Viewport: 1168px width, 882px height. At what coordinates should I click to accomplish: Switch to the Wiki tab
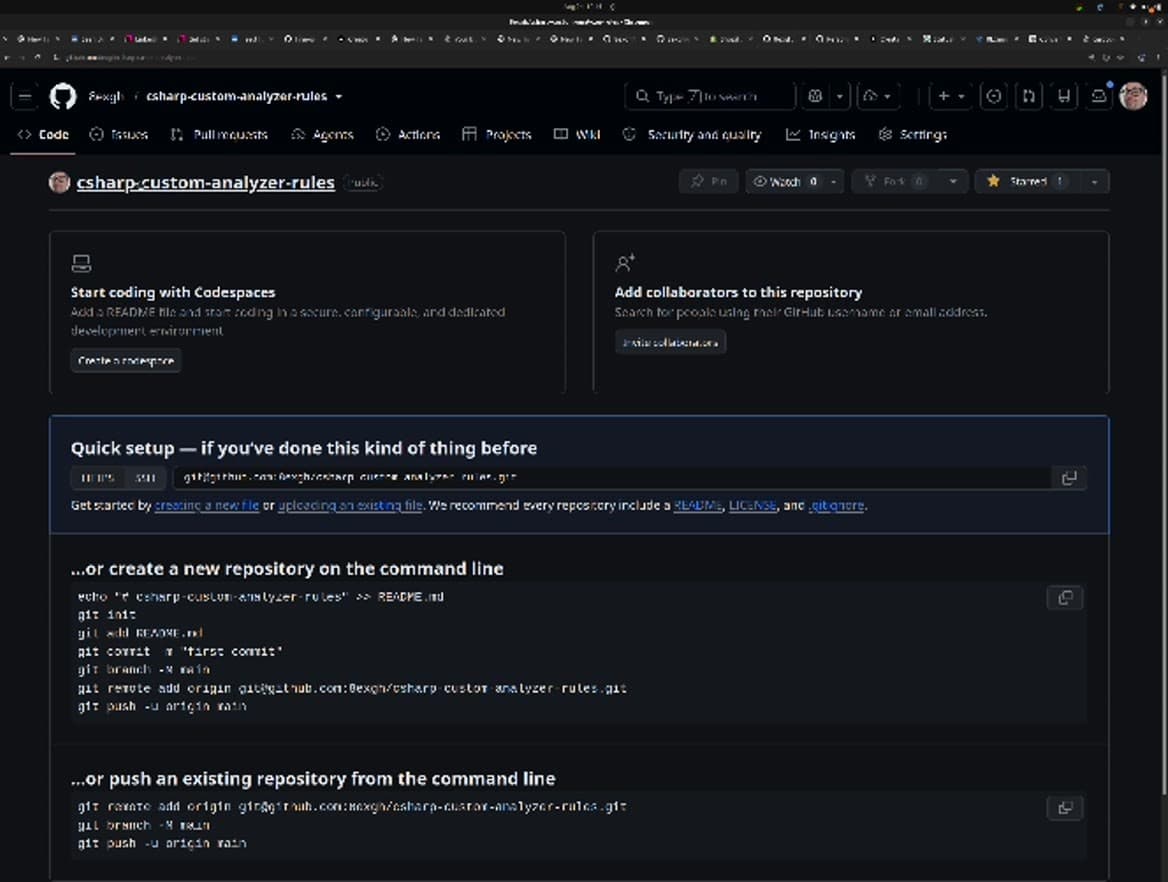coord(577,135)
